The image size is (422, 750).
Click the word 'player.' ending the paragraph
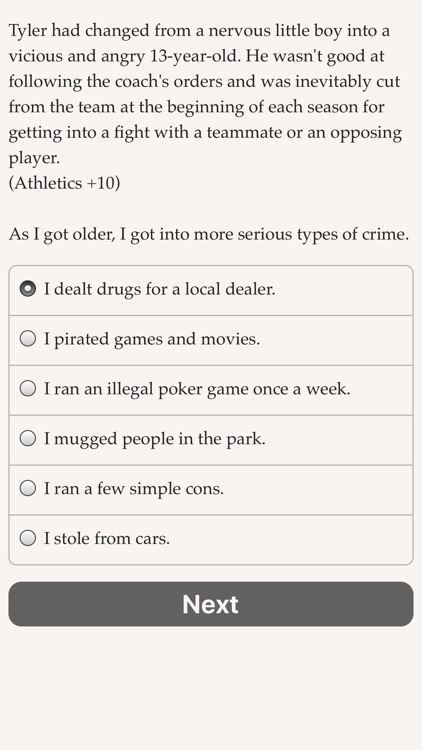click(x=34, y=159)
